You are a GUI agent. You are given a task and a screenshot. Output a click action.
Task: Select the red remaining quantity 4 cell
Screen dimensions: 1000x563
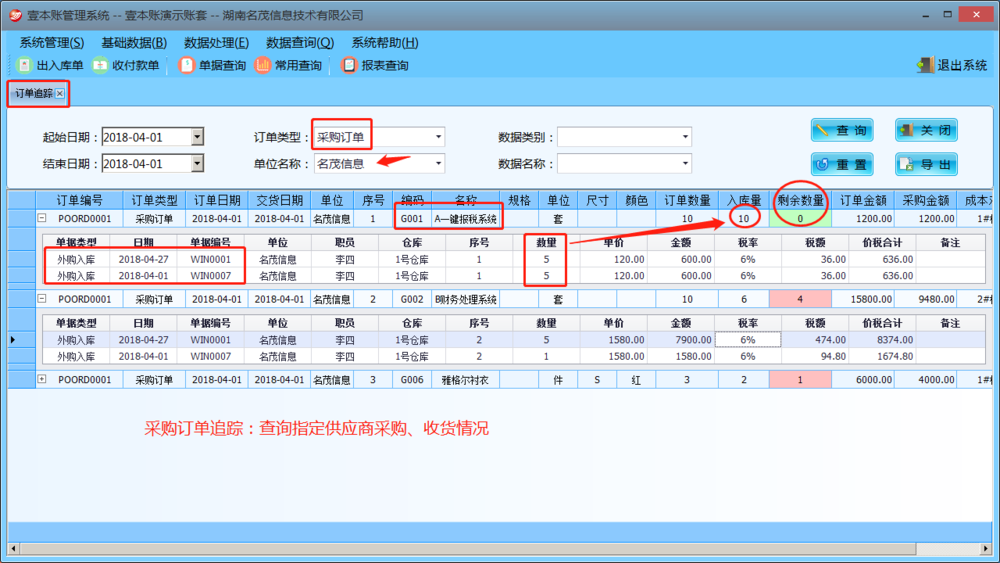click(800, 299)
